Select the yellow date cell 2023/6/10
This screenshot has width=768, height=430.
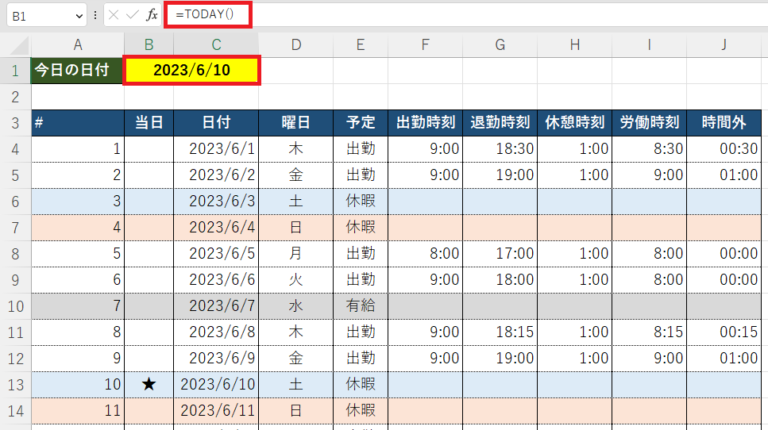pyautogui.click(x=192, y=71)
